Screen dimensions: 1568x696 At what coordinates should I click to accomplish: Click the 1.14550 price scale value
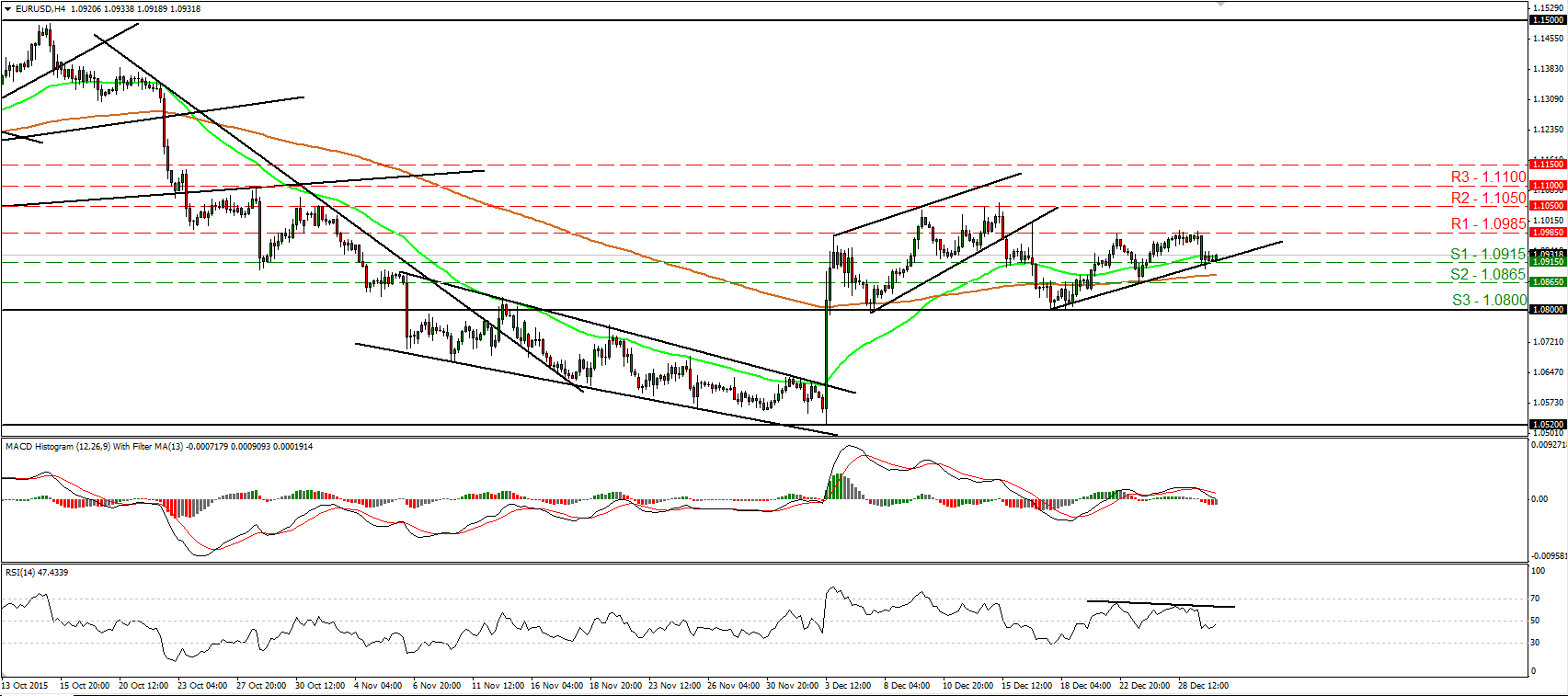pyautogui.click(x=1547, y=39)
